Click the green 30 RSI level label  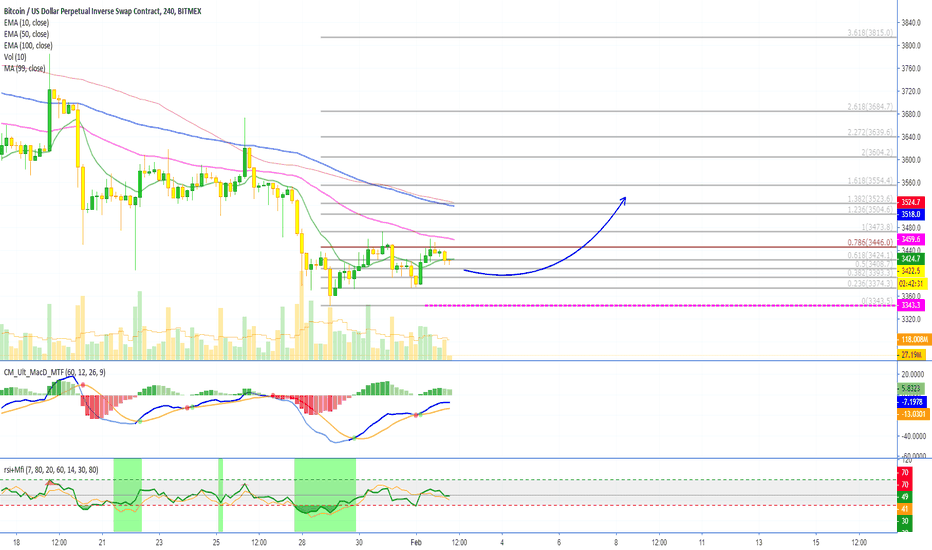tap(905, 521)
